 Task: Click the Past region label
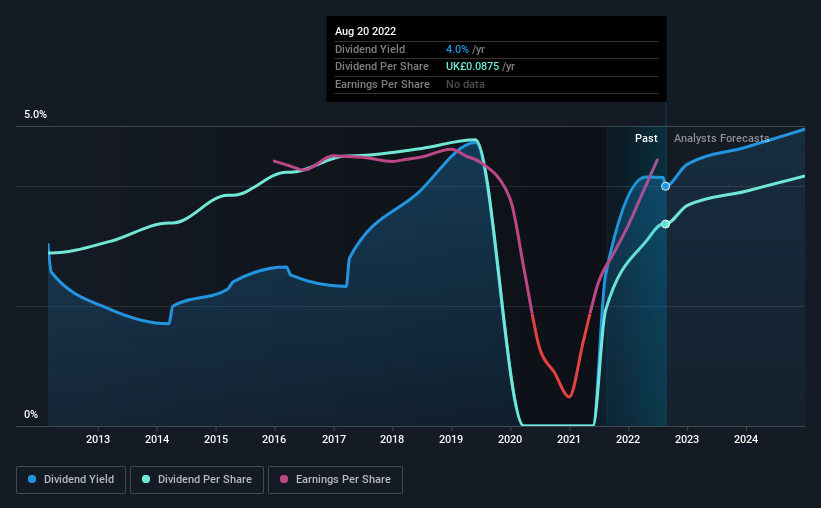click(x=646, y=138)
